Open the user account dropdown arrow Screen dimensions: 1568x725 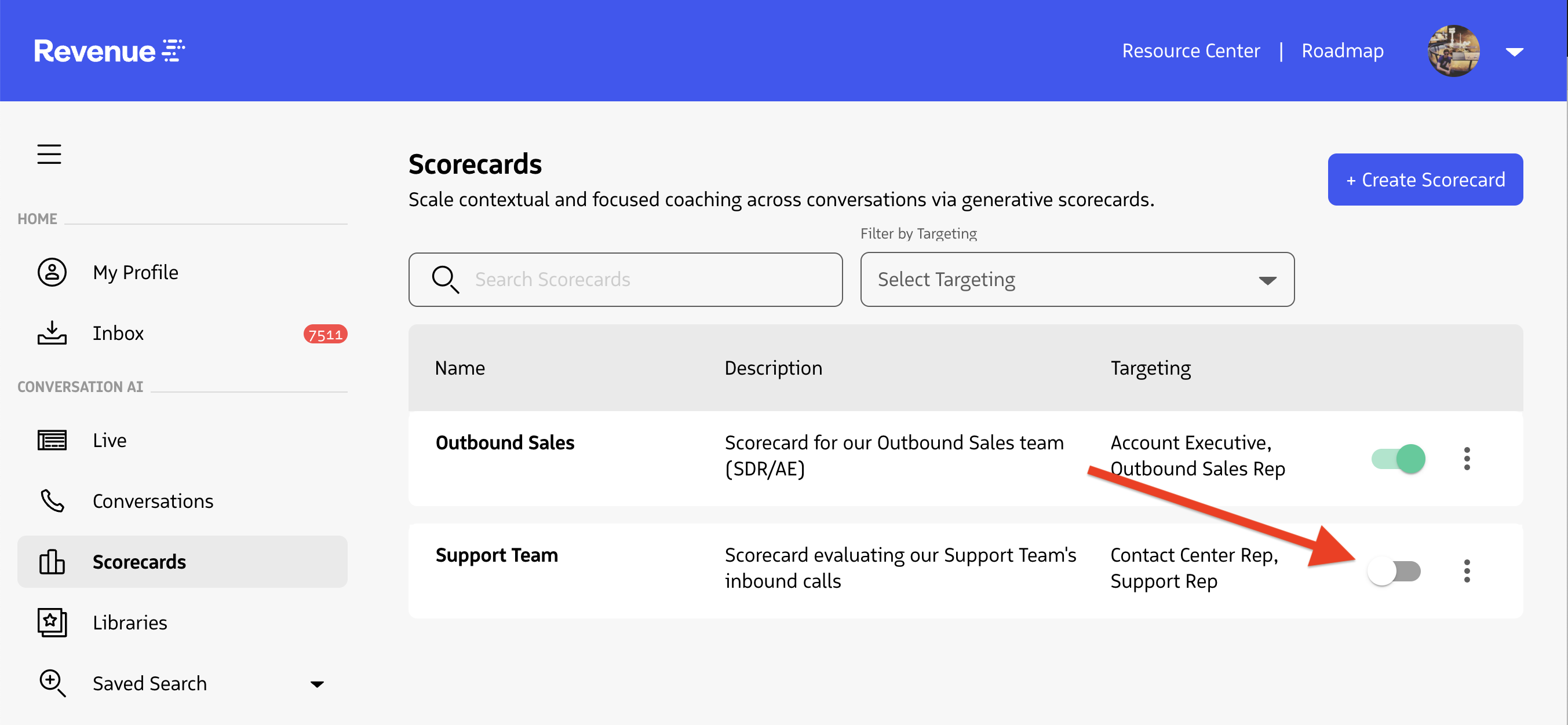point(1514,52)
